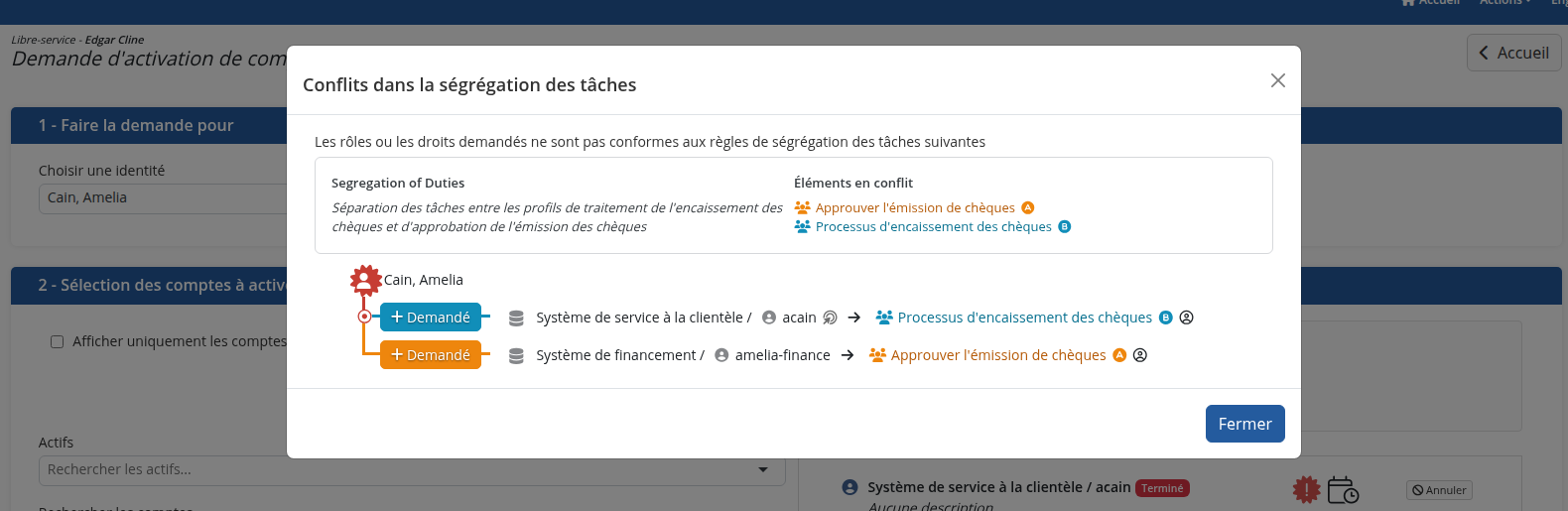The height and width of the screenshot is (511, 1568).
Task: Open Processus d'encaissement des chèques link in tree
Action: click(1025, 318)
